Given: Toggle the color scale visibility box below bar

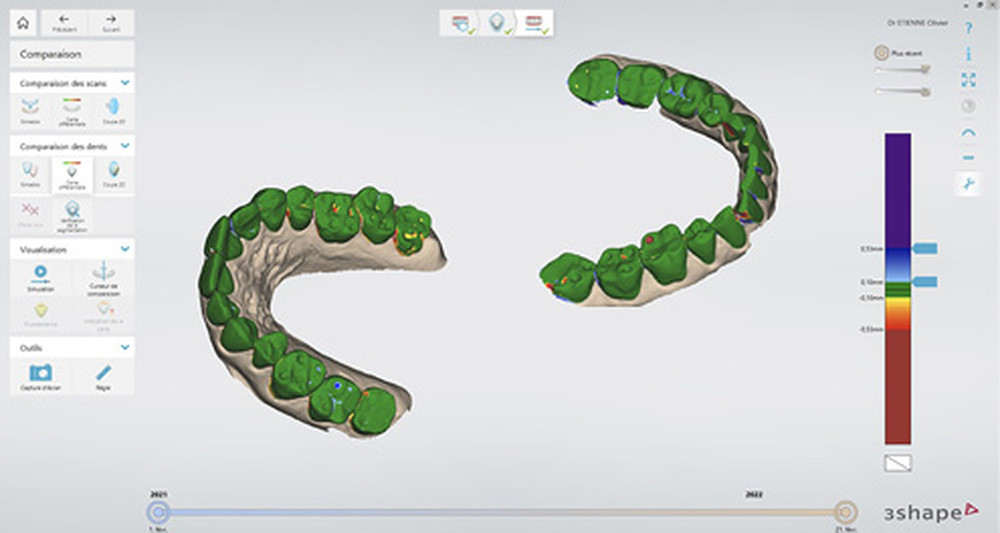Looking at the screenshot, I should tap(897, 463).
